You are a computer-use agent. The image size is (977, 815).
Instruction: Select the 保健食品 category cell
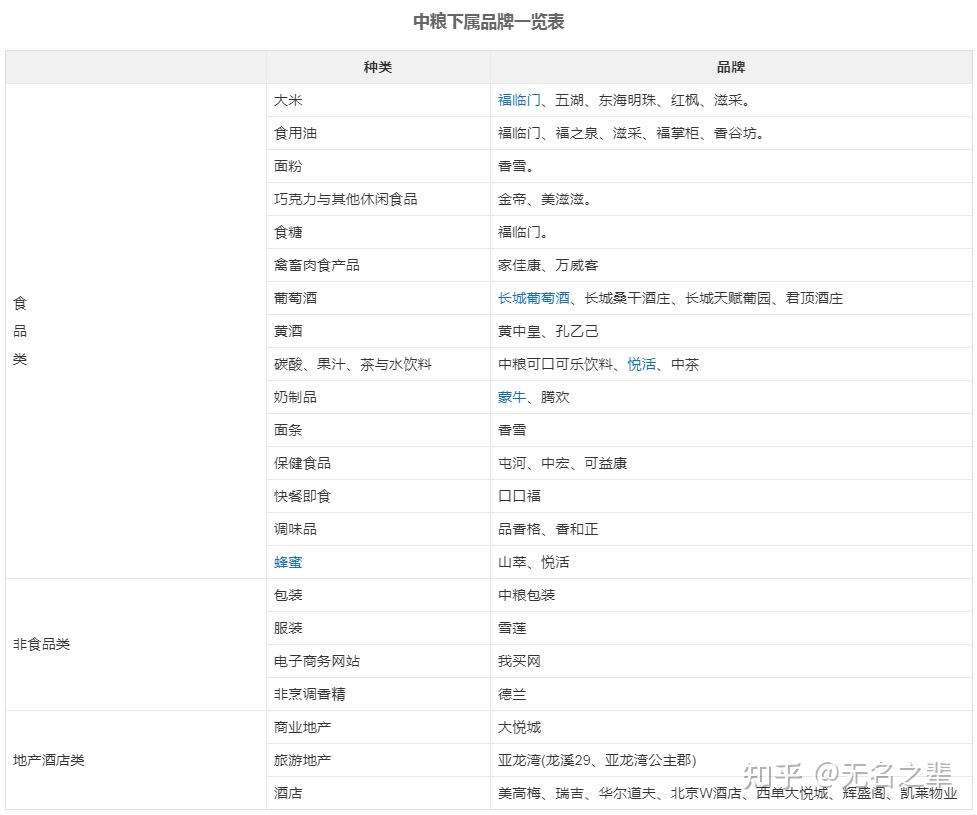tap(378, 464)
